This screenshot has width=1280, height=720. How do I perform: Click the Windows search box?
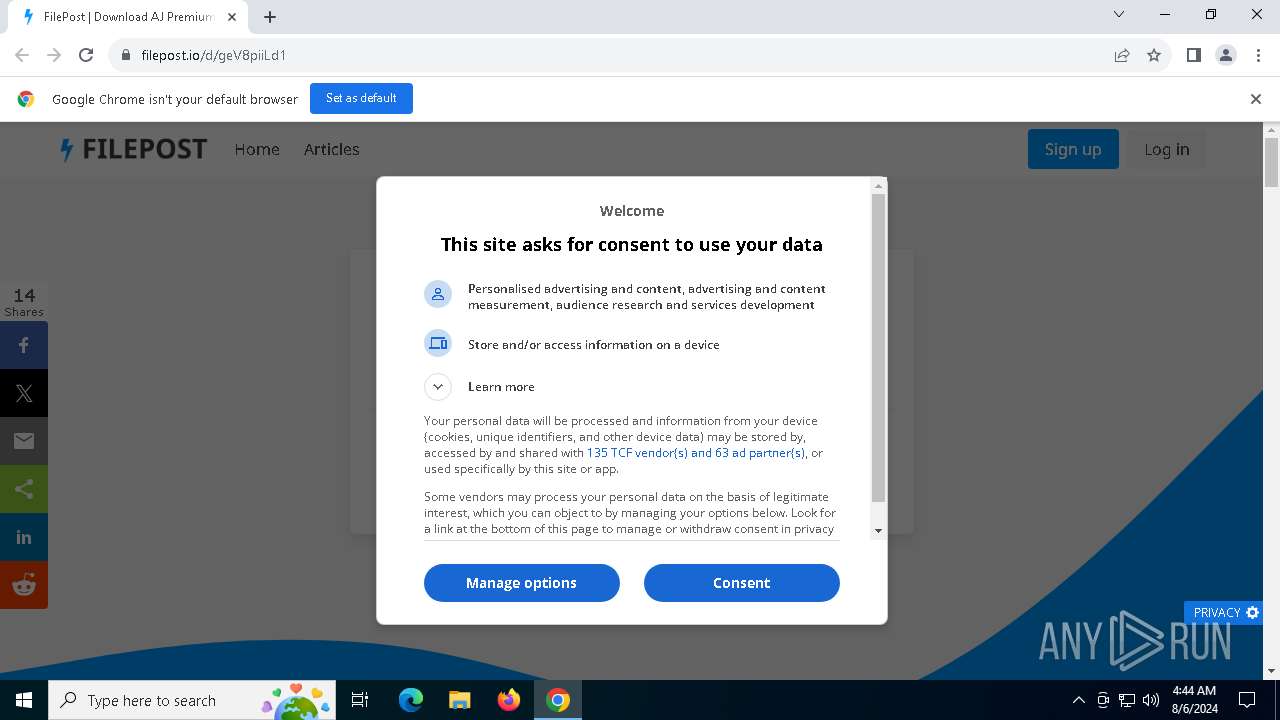(190, 700)
